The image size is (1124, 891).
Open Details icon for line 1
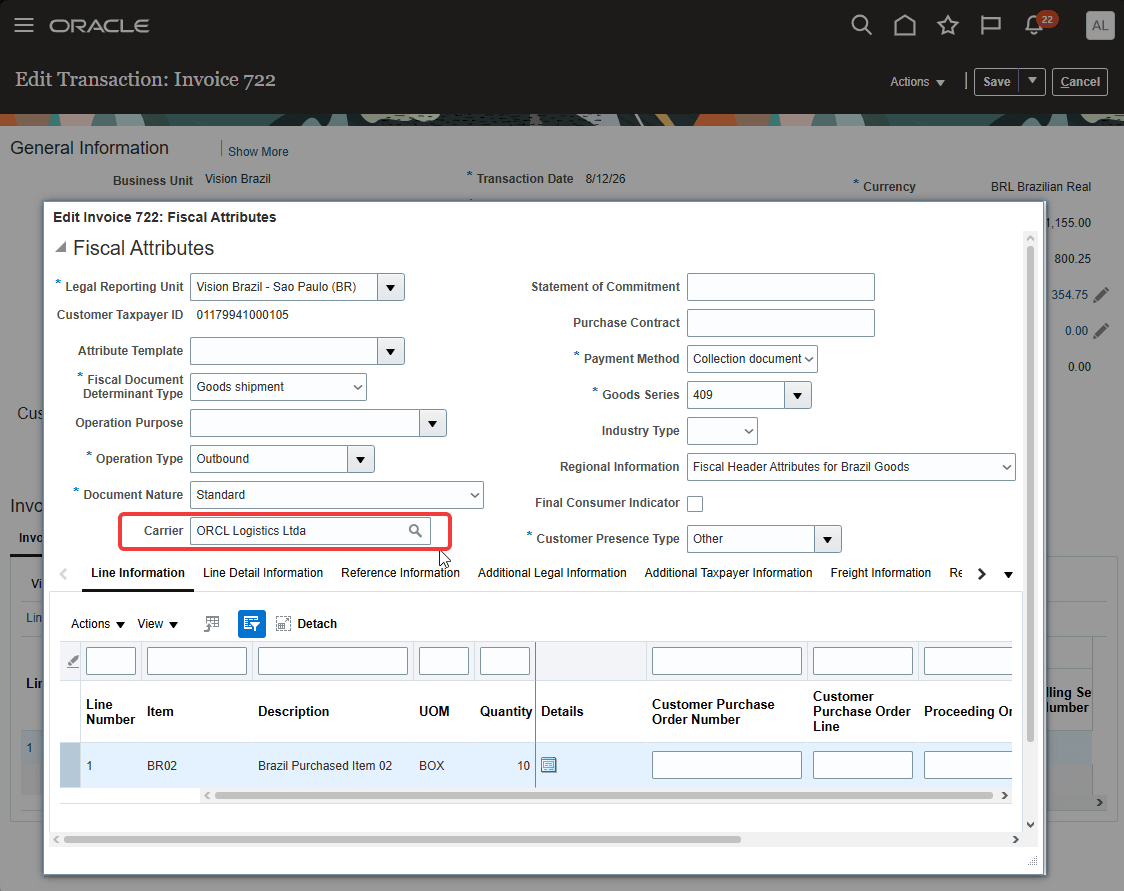point(548,765)
